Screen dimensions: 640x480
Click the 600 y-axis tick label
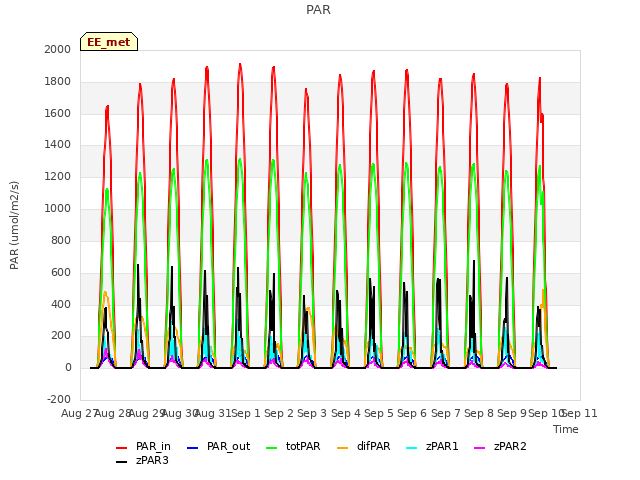pyautogui.click(x=61, y=273)
